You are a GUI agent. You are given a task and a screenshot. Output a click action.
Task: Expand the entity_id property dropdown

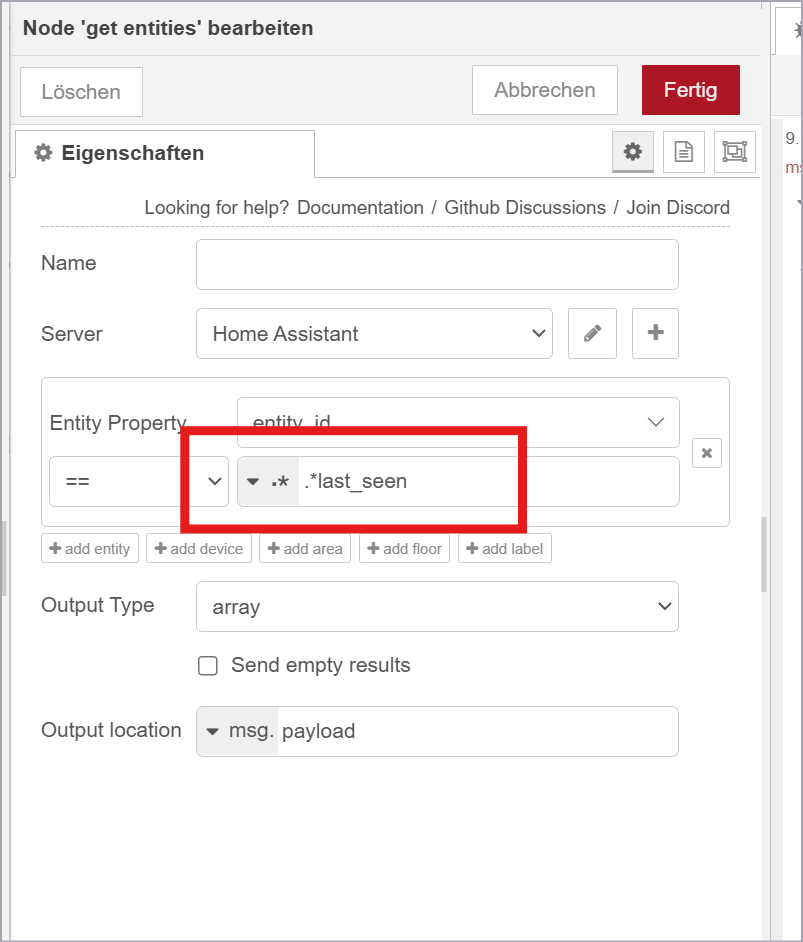(x=458, y=422)
